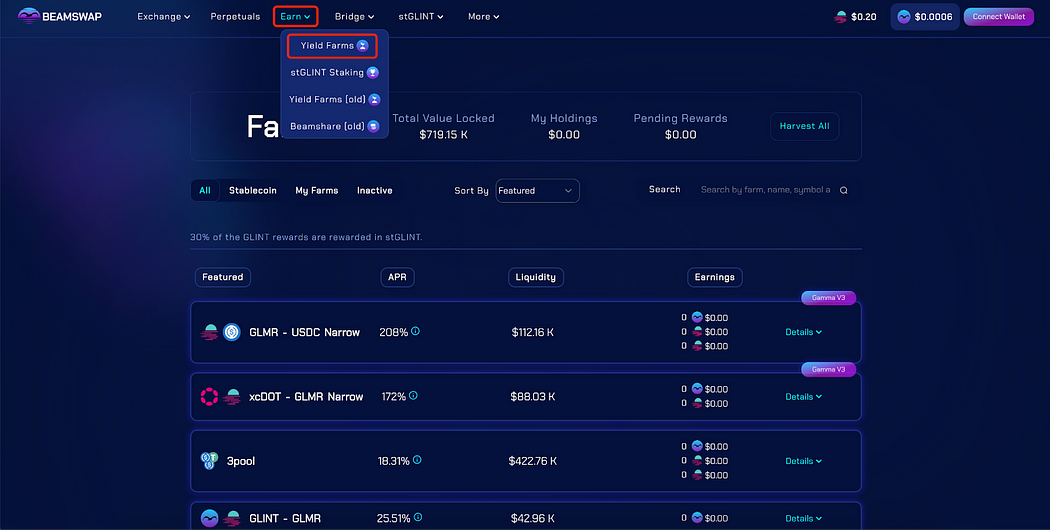This screenshot has height=530, width=1050.
Task: Click APR info icon for GLMR - USDC Narrow
Action: 415,331
